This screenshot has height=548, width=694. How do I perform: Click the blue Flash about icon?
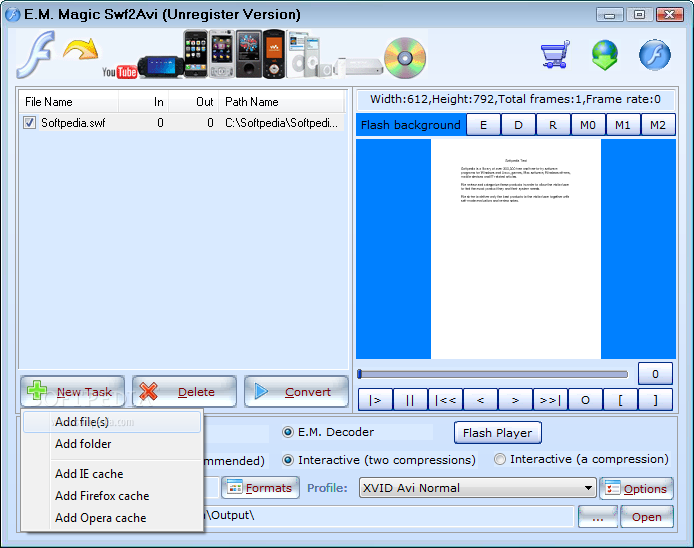655,55
